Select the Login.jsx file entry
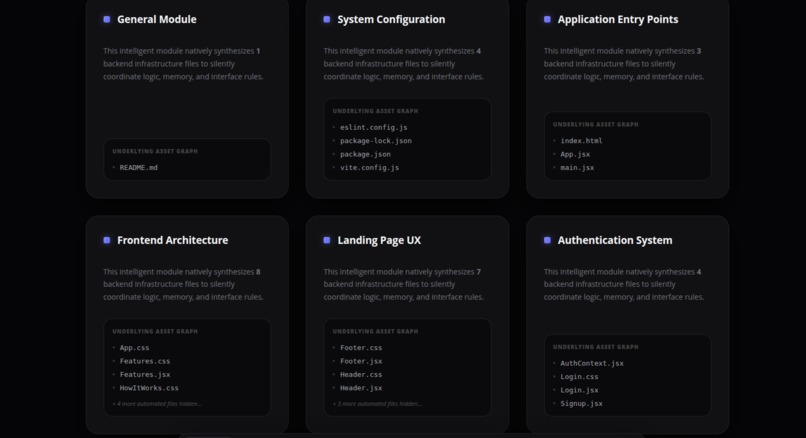Image resolution: width=806 pixels, height=438 pixels. 579,390
